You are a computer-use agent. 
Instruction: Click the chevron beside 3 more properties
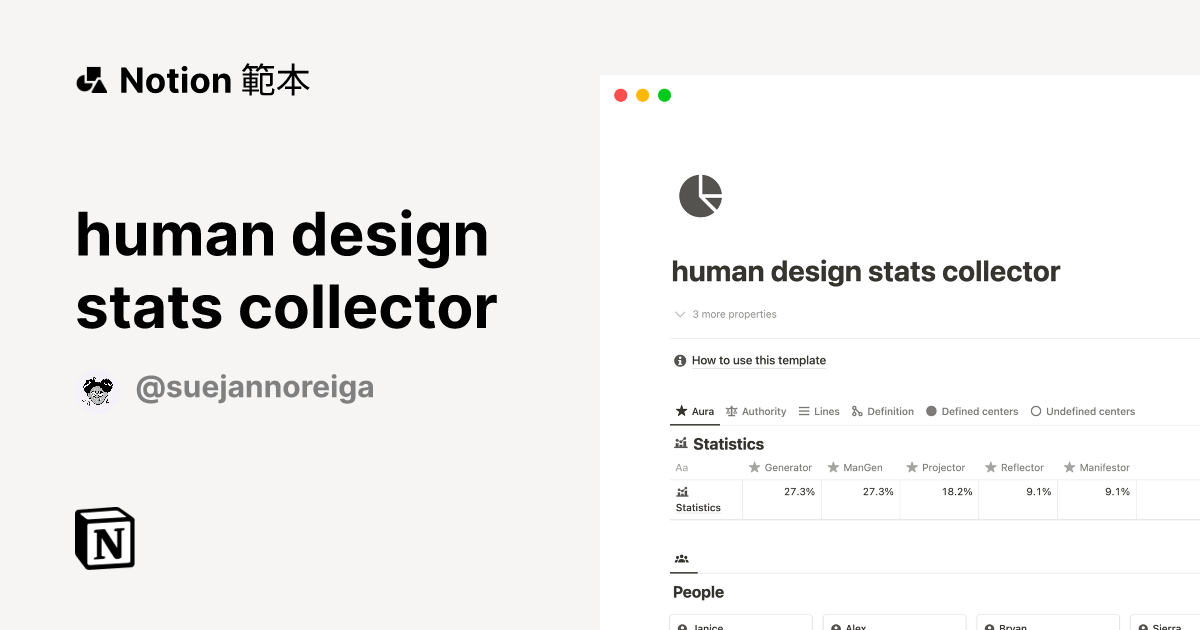coord(679,314)
